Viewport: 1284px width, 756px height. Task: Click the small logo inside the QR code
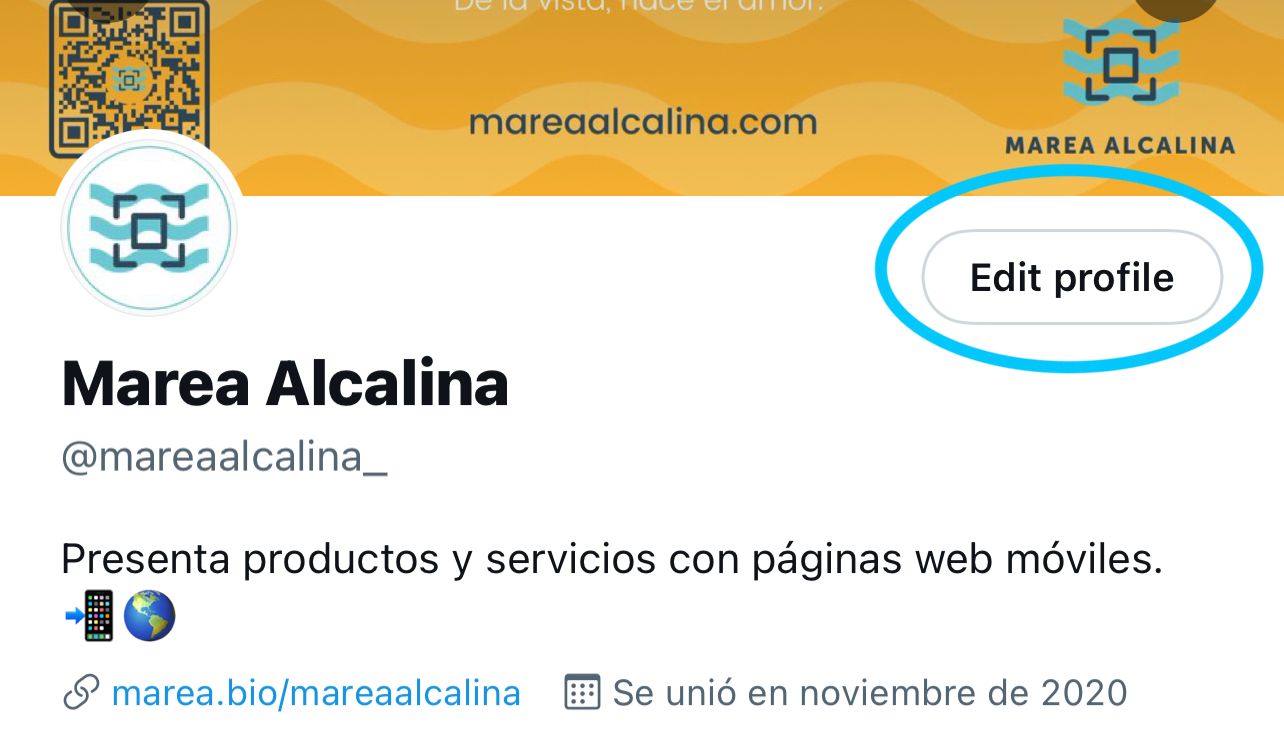129,80
